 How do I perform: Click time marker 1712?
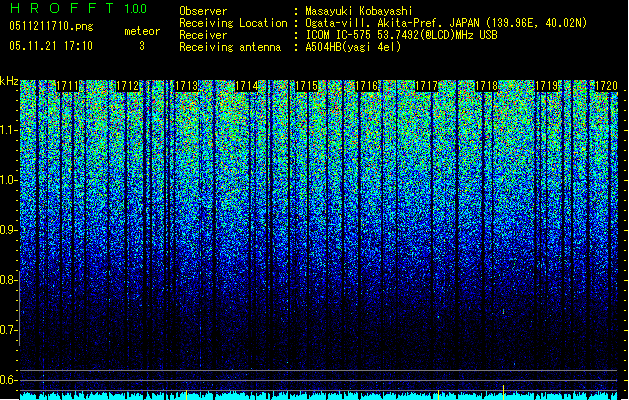click(127, 86)
